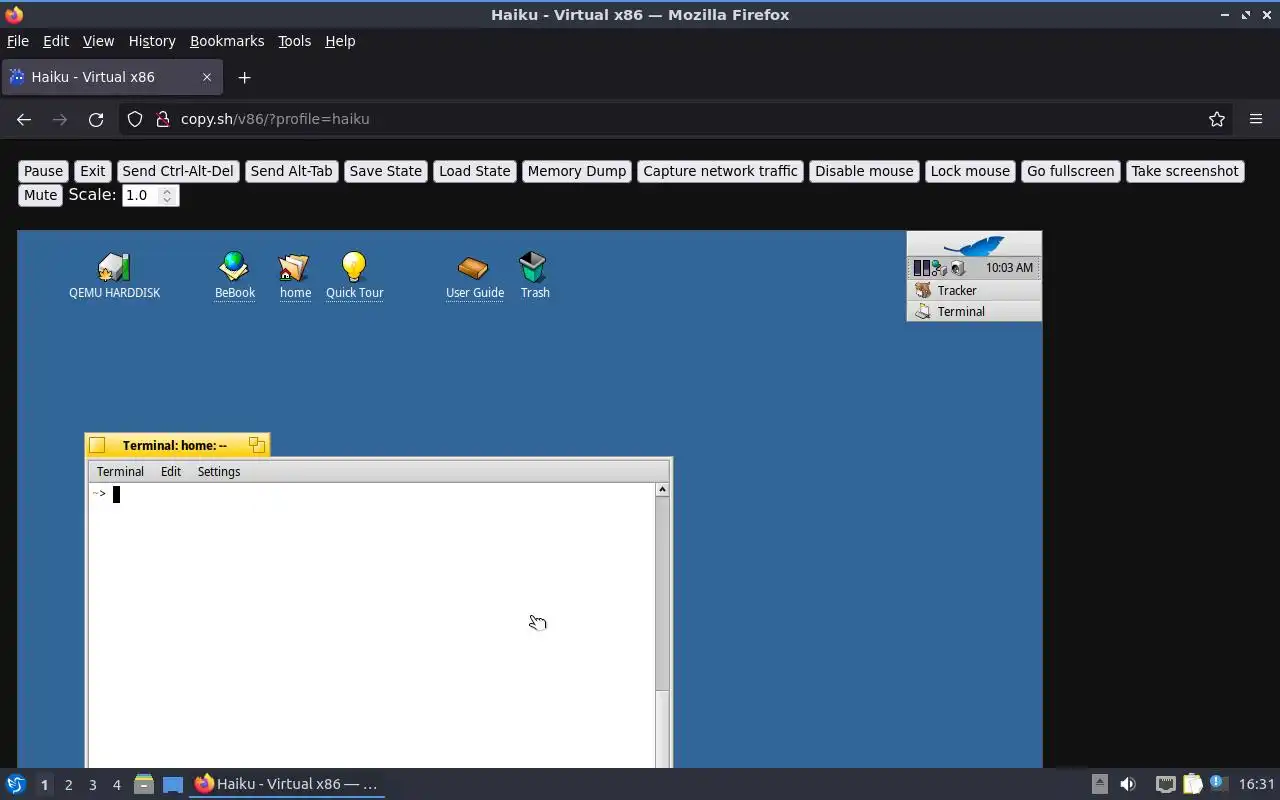Reload the current page
This screenshot has height=800, width=1280.
coord(96,119)
